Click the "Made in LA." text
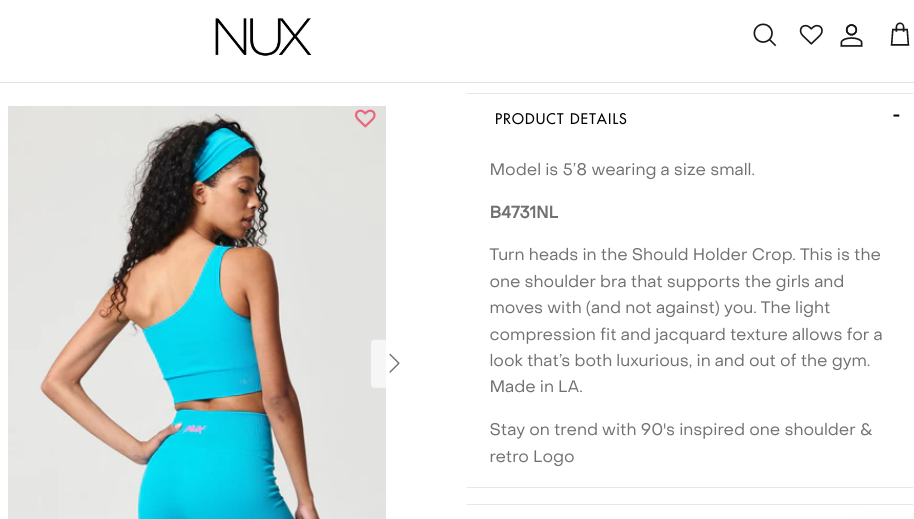The width and height of the screenshot is (914, 519). 536,387
